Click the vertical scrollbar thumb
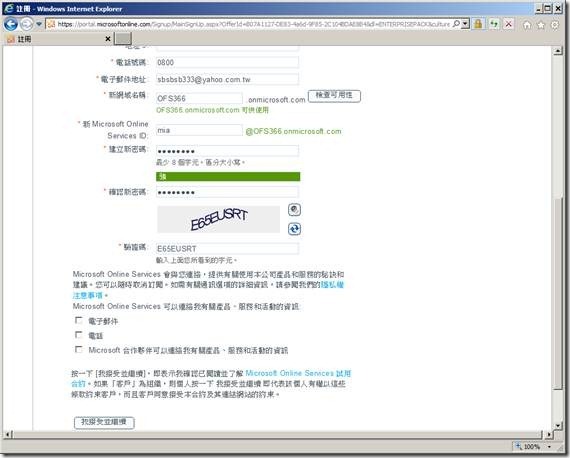 coord(558,294)
